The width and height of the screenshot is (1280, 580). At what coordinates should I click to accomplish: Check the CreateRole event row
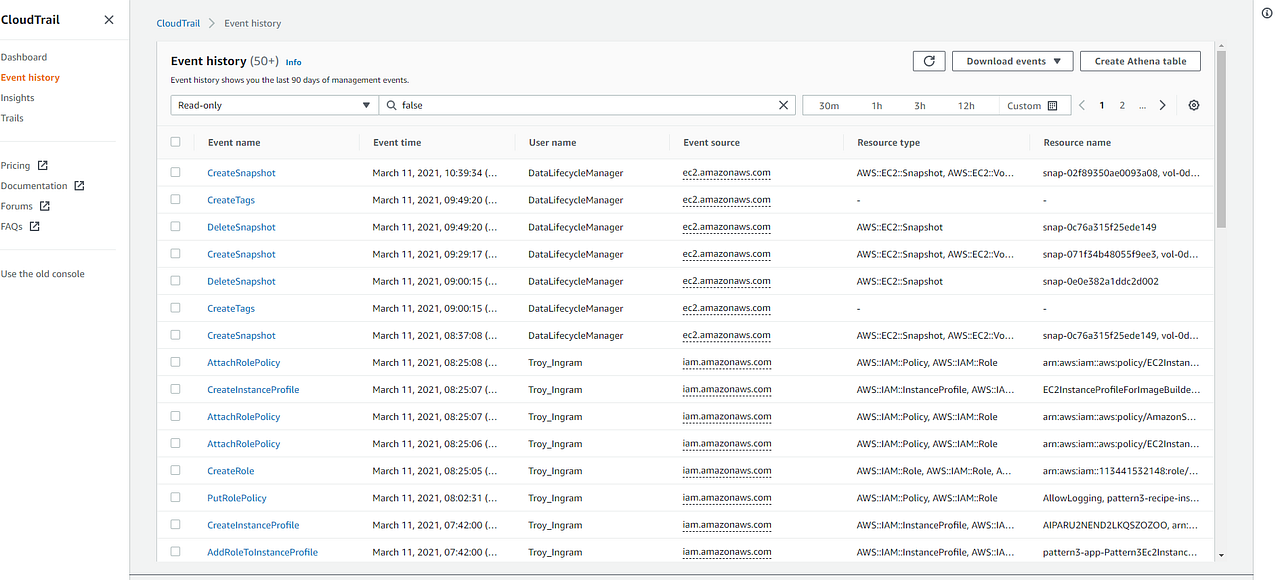(x=176, y=470)
